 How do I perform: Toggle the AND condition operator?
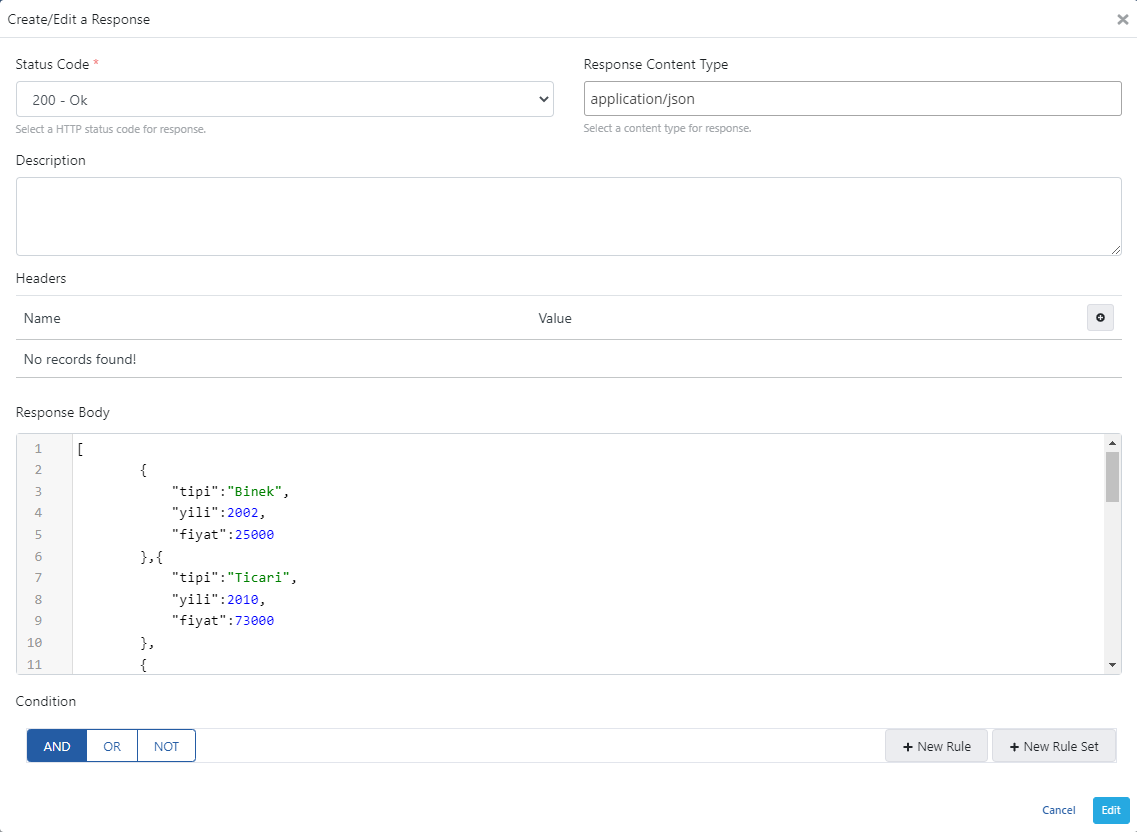click(x=56, y=745)
